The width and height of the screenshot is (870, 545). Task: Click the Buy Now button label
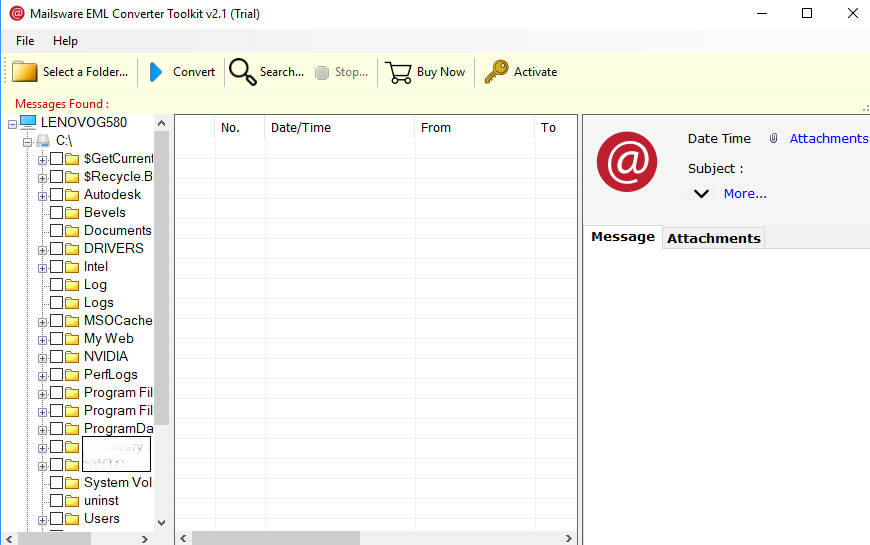tap(441, 72)
